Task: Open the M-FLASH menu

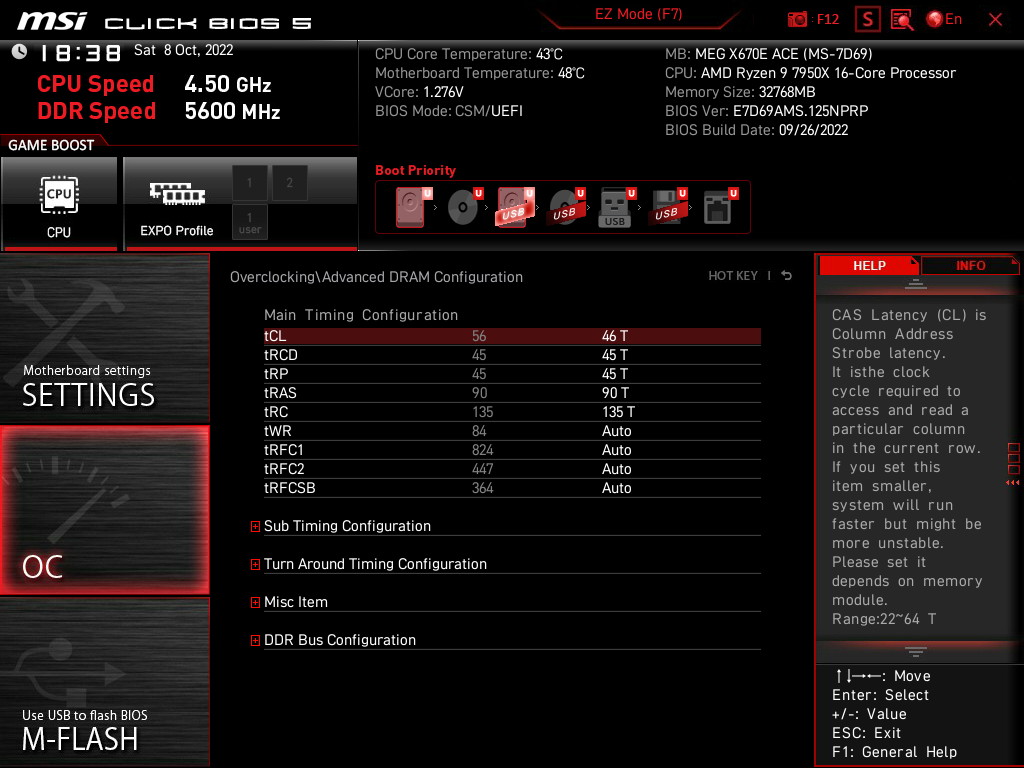Action: click(104, 682)
